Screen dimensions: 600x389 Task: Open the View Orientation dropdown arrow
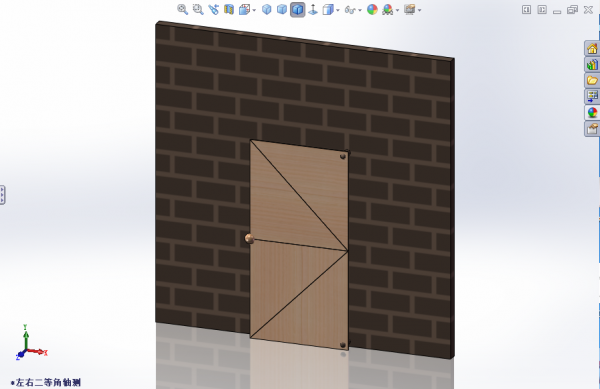point(254,10)
